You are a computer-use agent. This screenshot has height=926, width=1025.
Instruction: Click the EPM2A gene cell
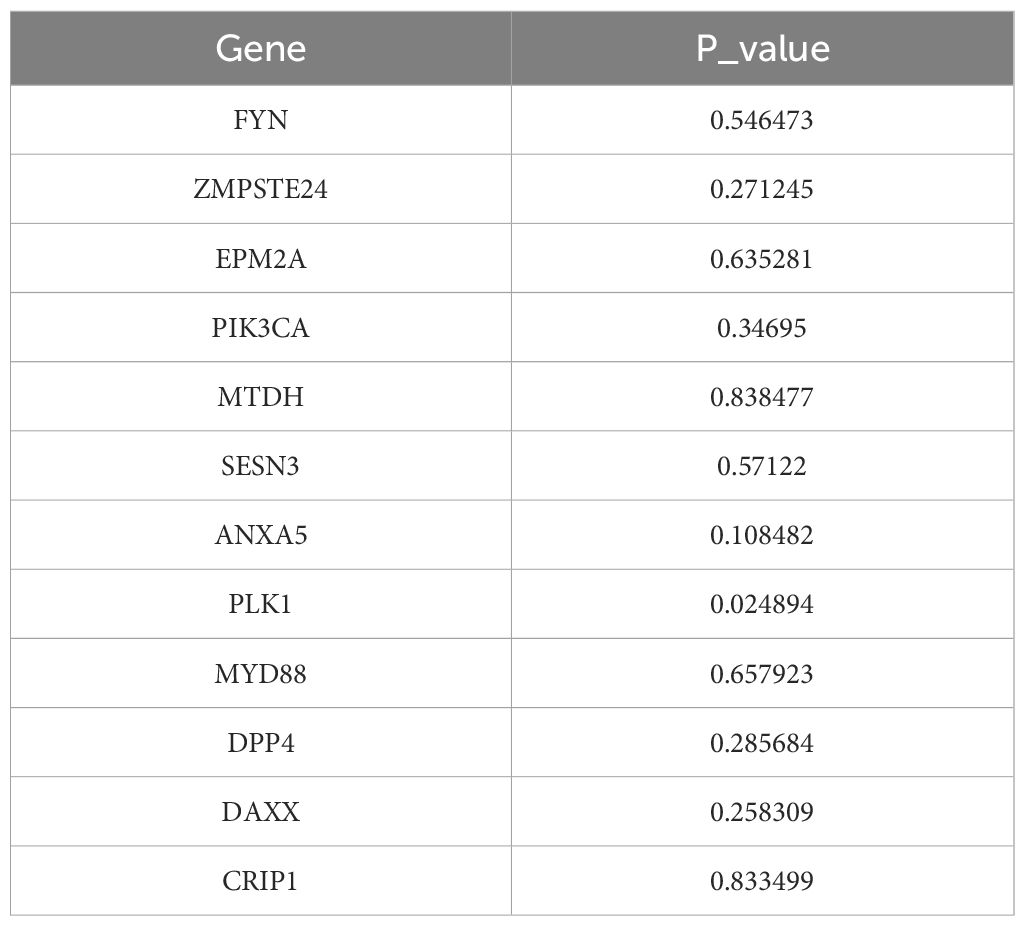click(x=260, y=259)
